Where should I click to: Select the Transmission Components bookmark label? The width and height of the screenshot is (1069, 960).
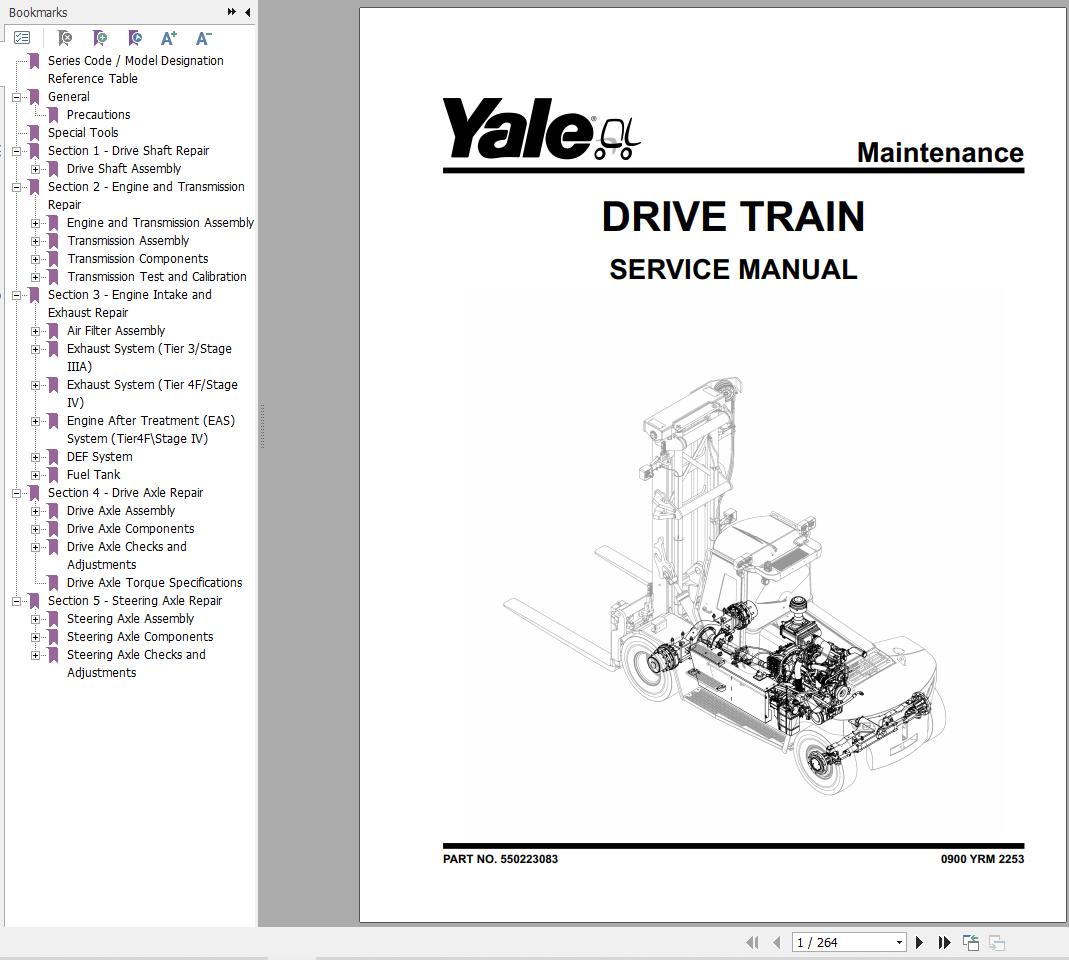click(137, 258)
